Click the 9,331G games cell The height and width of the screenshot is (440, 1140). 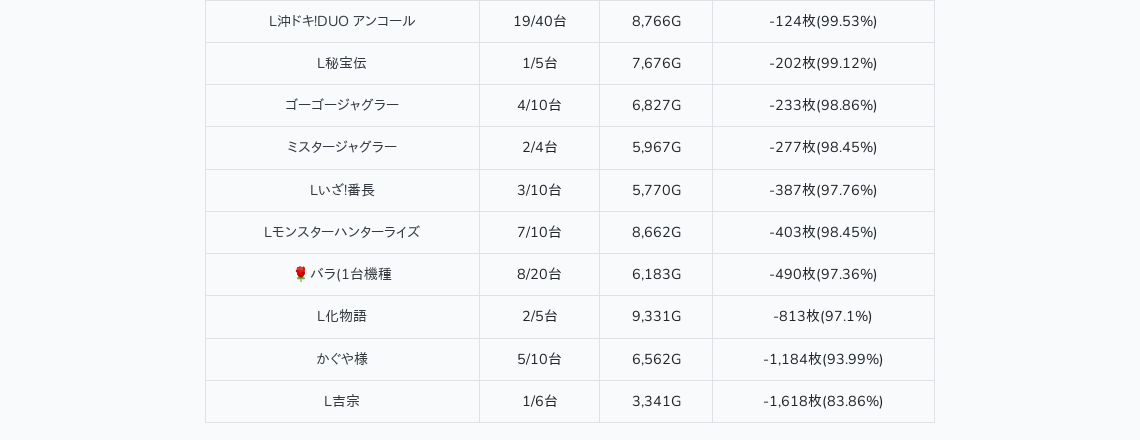656,316
